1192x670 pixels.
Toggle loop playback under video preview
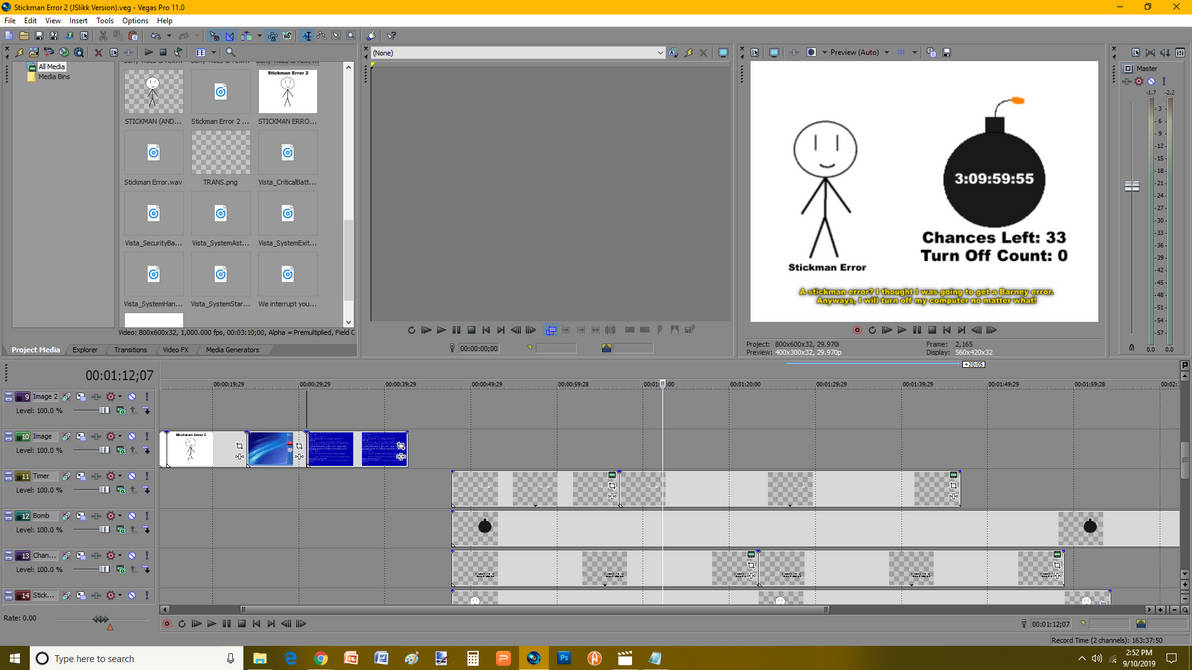pyautogui.click(x=872, y=330)
